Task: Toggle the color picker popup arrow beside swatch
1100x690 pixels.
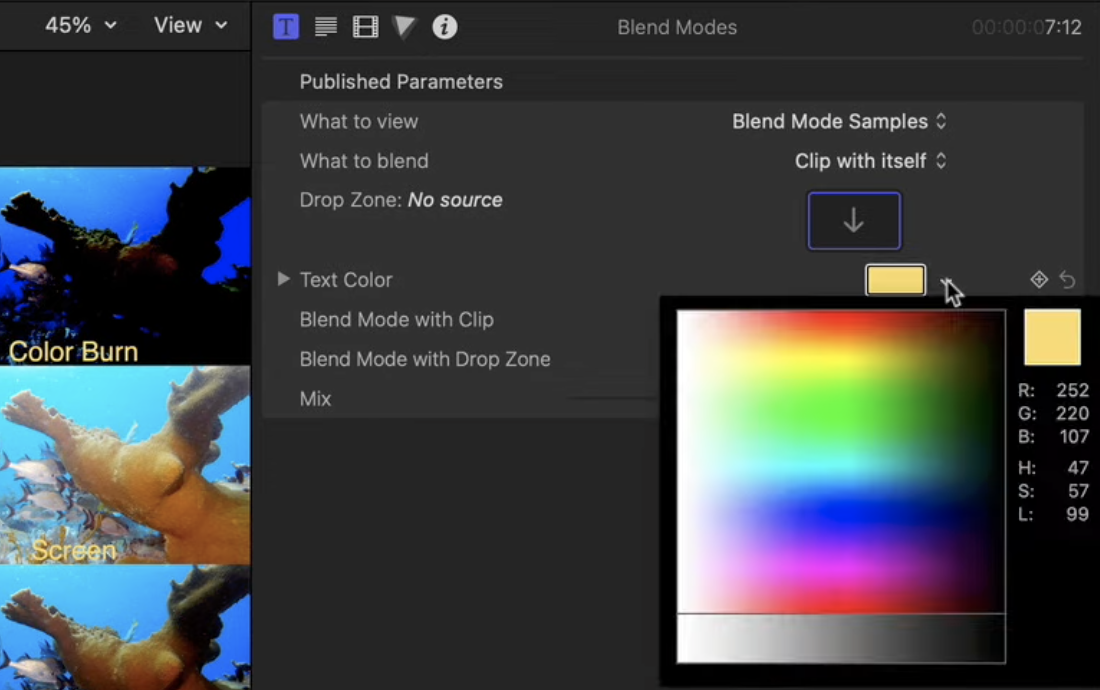Action: tap(946, 280)
